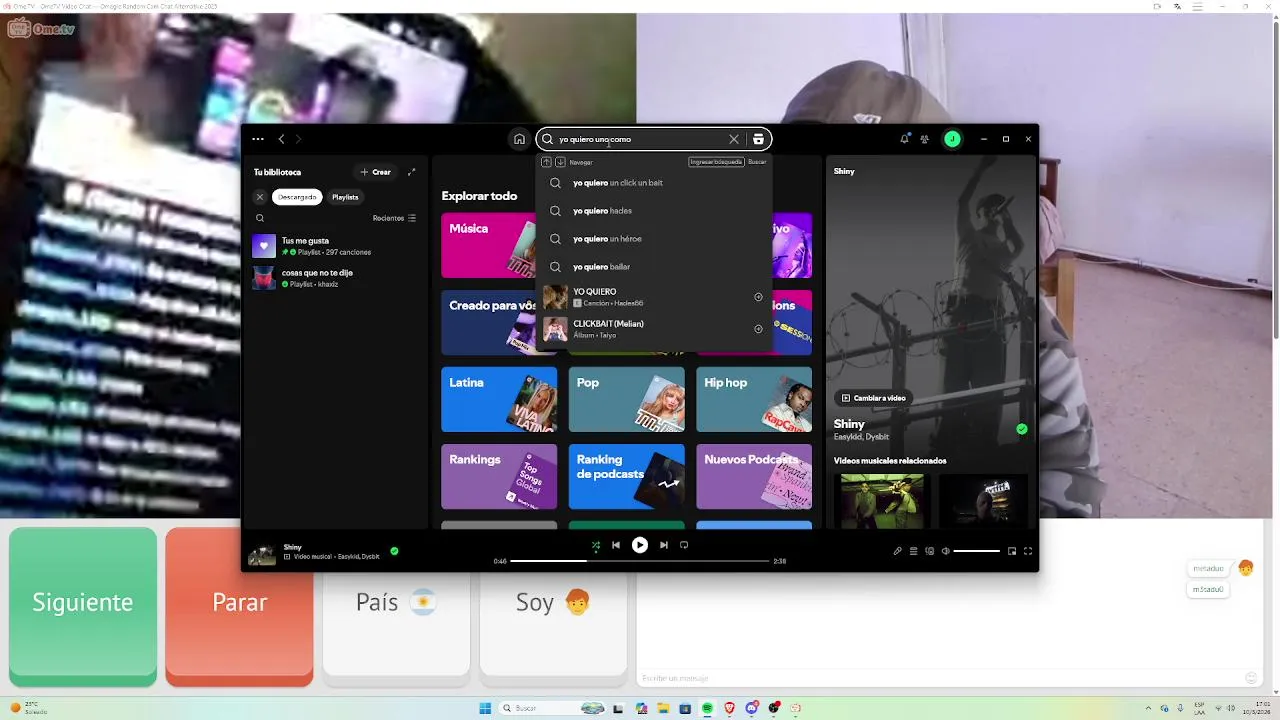Image resolution: width=1280 pixels, height=720 pixels.
Task: Expand Tu biblioteca to full view
Action: [411, 172]
